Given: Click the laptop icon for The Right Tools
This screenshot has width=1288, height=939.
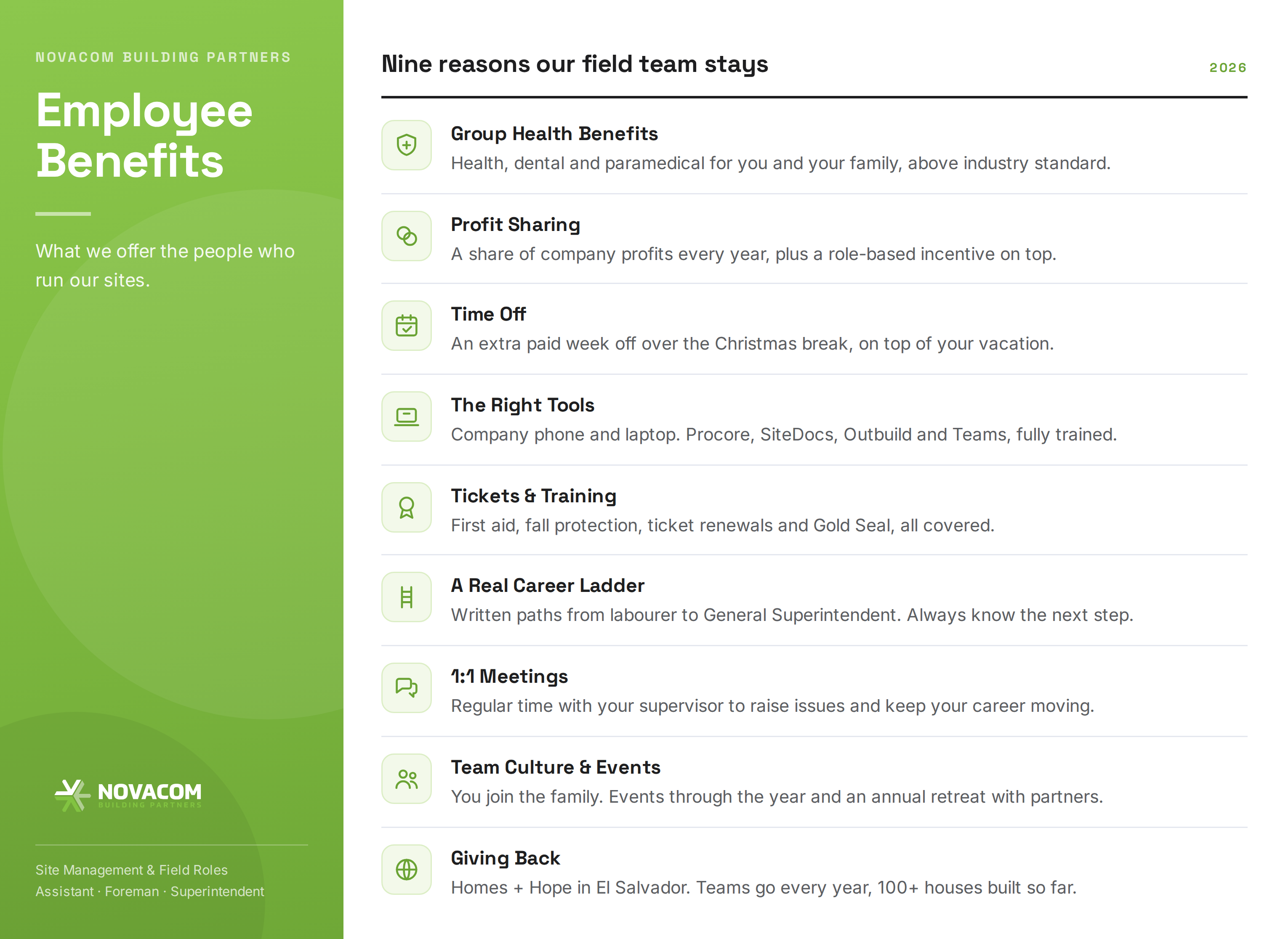Looking at the screenshot, I should pos(407,416).
